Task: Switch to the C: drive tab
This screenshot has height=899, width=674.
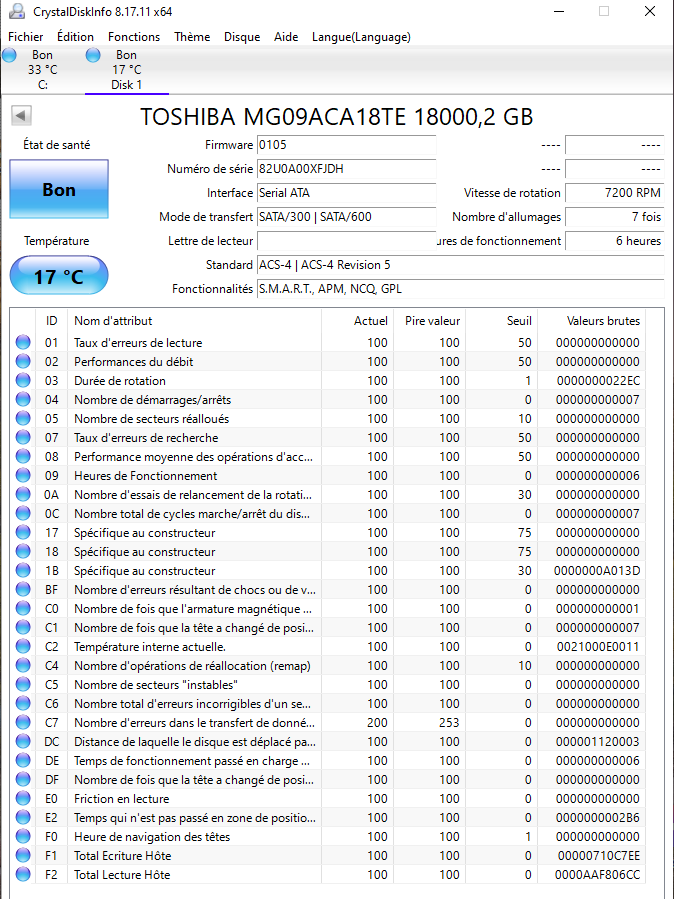Action: point(42,70)
